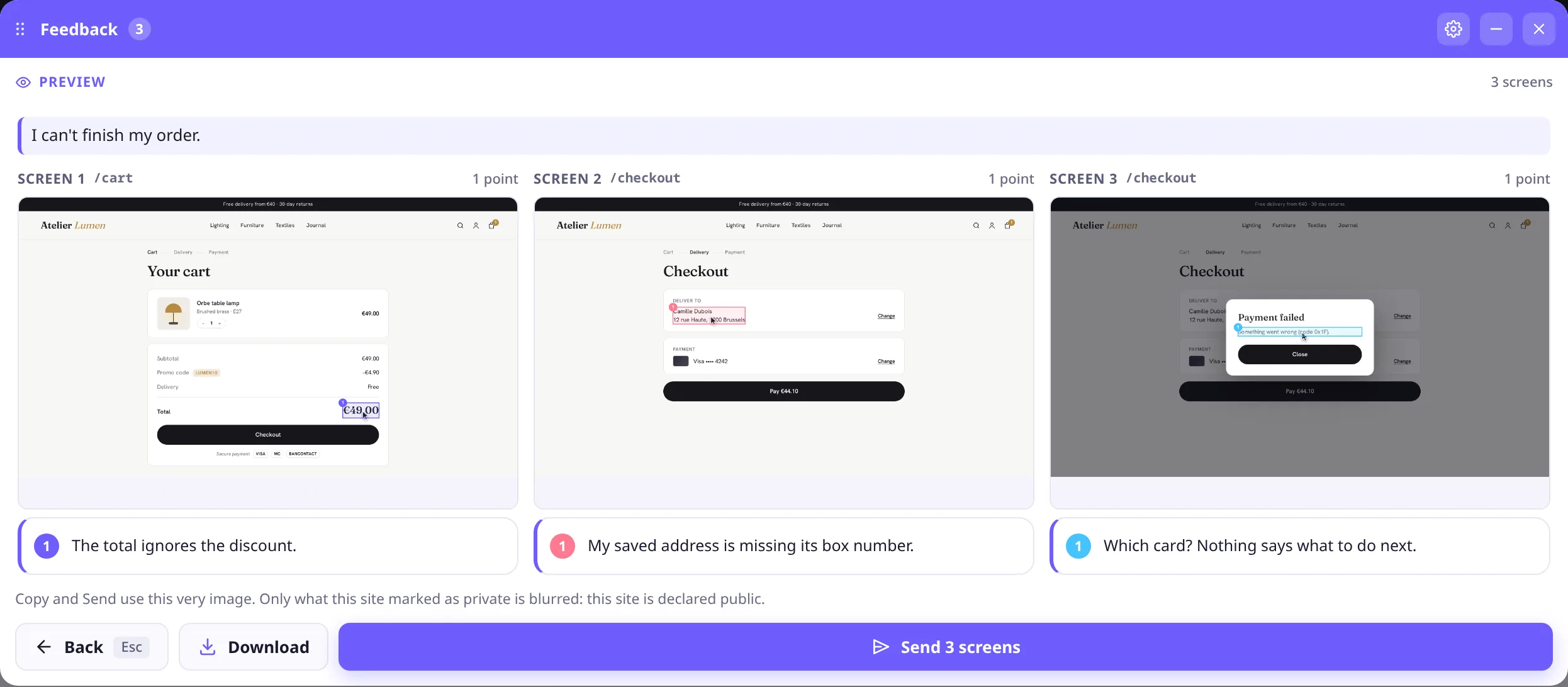Open the feedback settings gear
The image size is (1568, 687).
(1453, 29)
